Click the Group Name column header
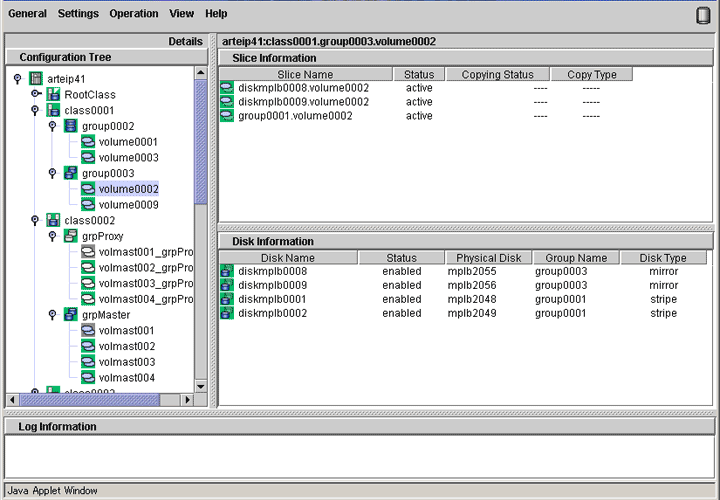Viewport: 720px width, 500px height. coord(576,258)
